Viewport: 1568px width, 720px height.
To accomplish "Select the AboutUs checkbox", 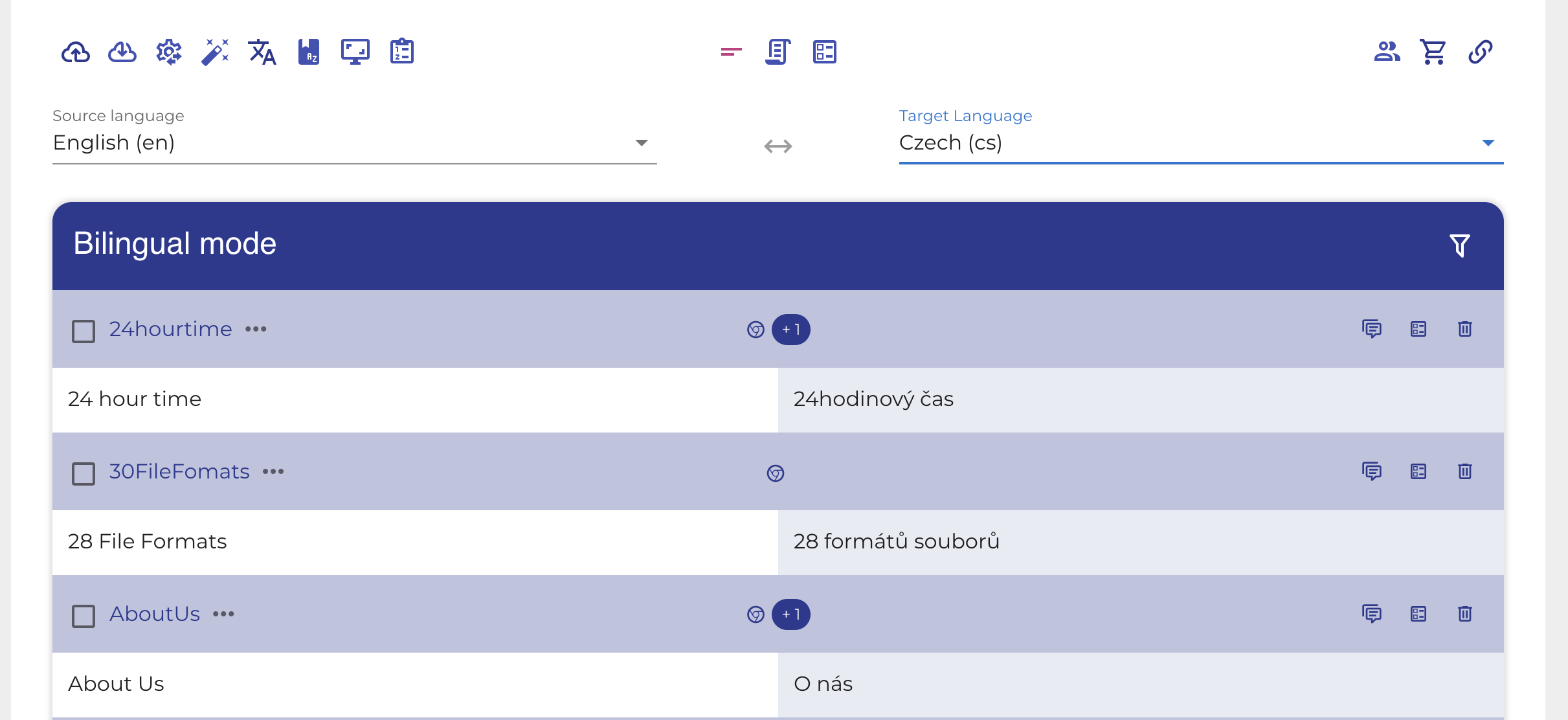I will click(x=84, y=616).
